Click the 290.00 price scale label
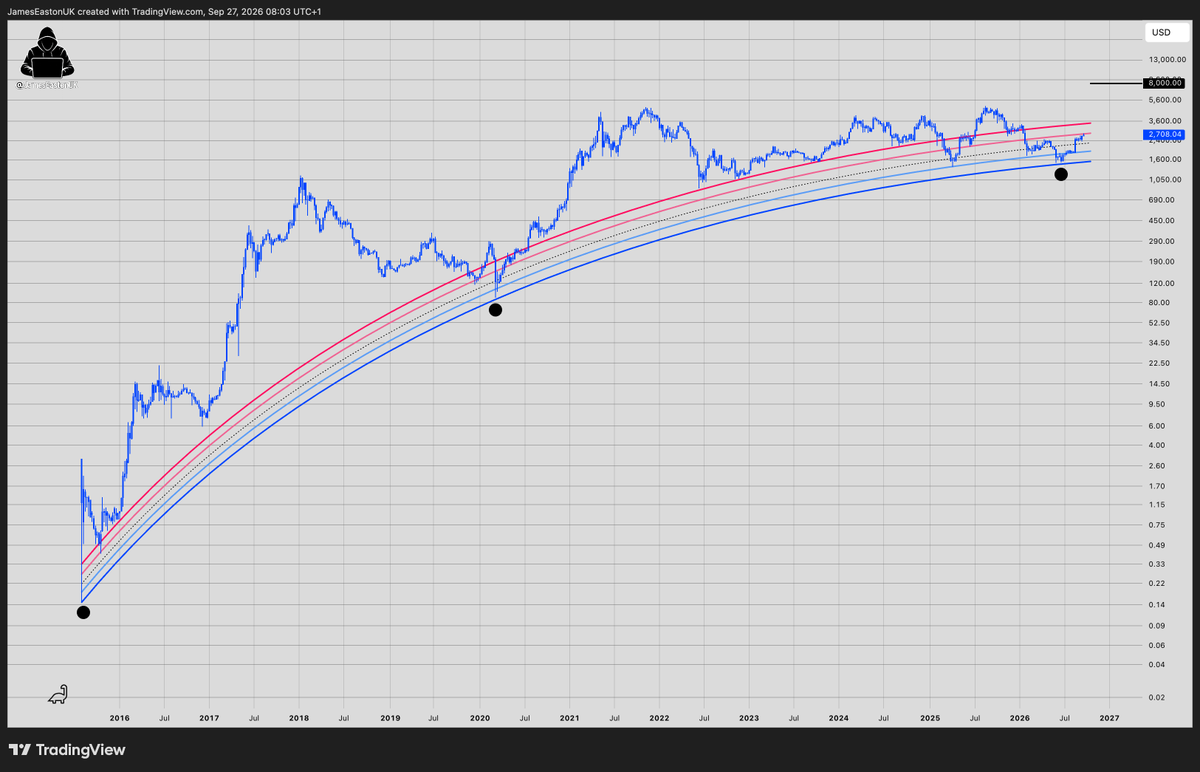The image size is (1200, 772). pyautogui.click(x=1163, y=241)
